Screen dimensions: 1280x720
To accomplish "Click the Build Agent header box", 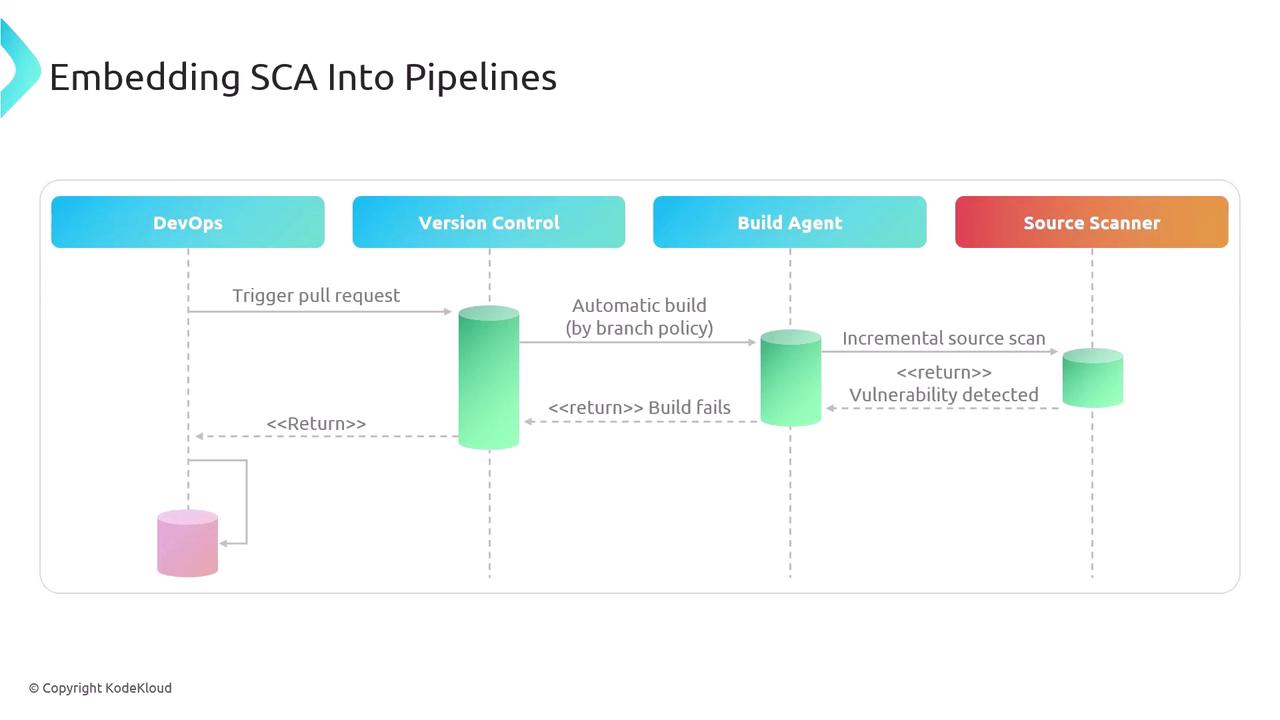I will (x=790, y=222).
